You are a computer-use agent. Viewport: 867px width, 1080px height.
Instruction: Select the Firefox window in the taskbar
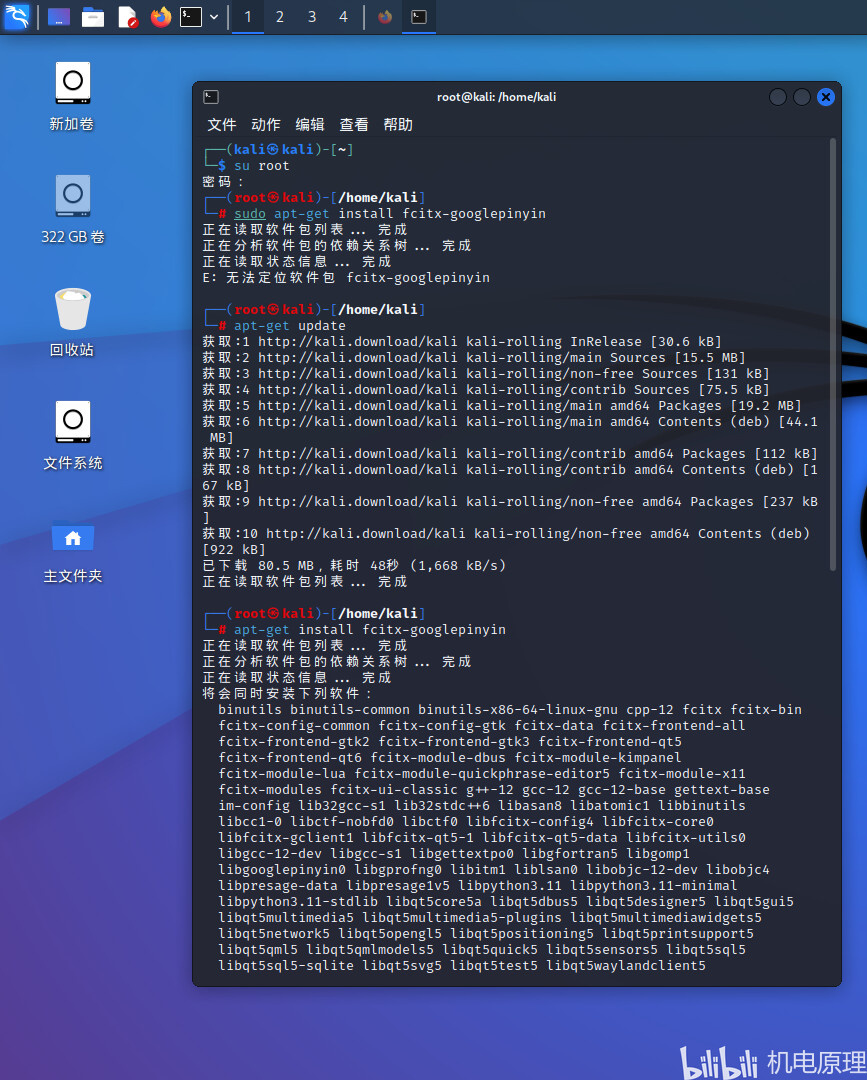(x=385, y=17)
